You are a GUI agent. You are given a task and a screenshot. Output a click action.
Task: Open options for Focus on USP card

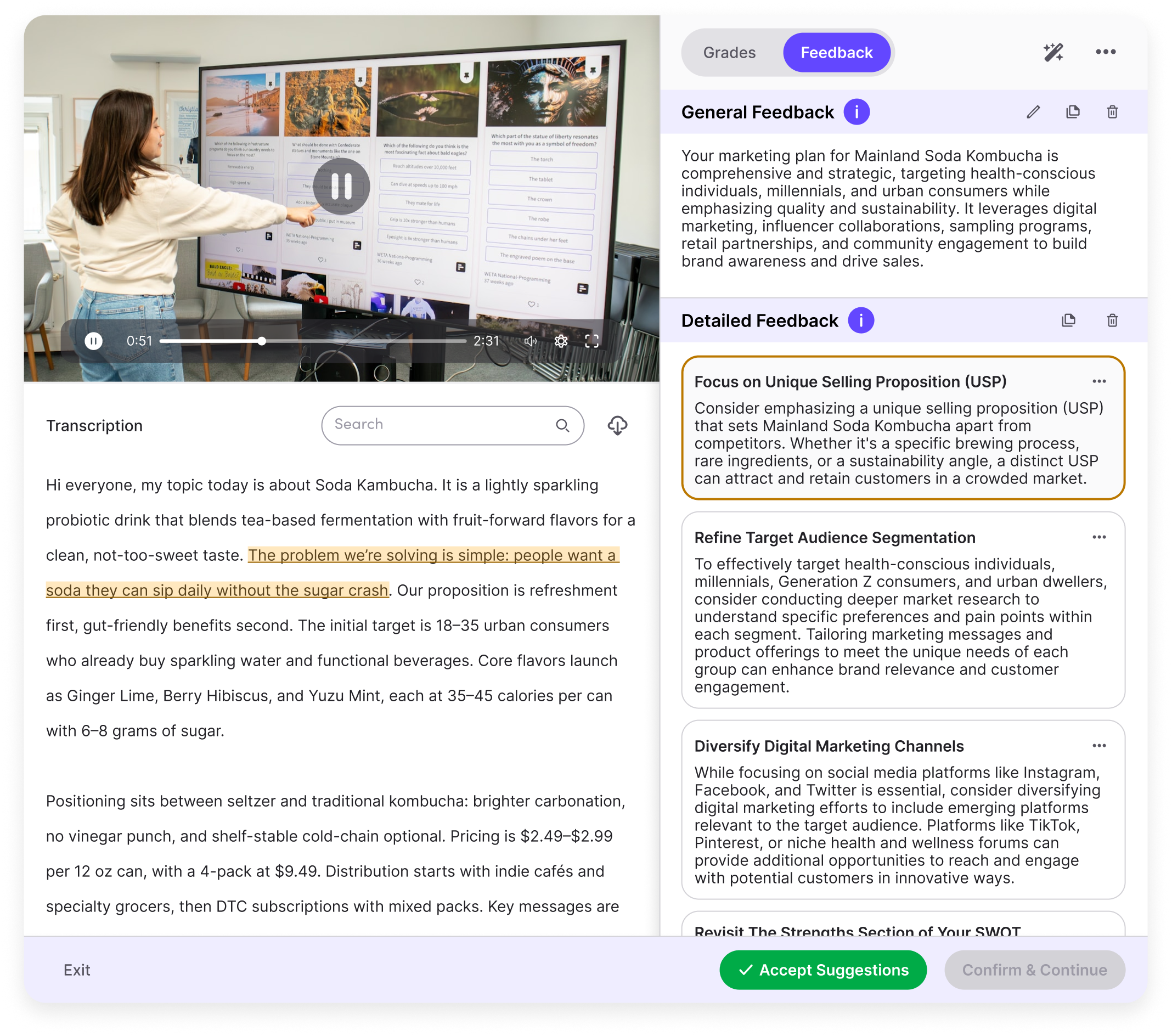pos(1098,381)
